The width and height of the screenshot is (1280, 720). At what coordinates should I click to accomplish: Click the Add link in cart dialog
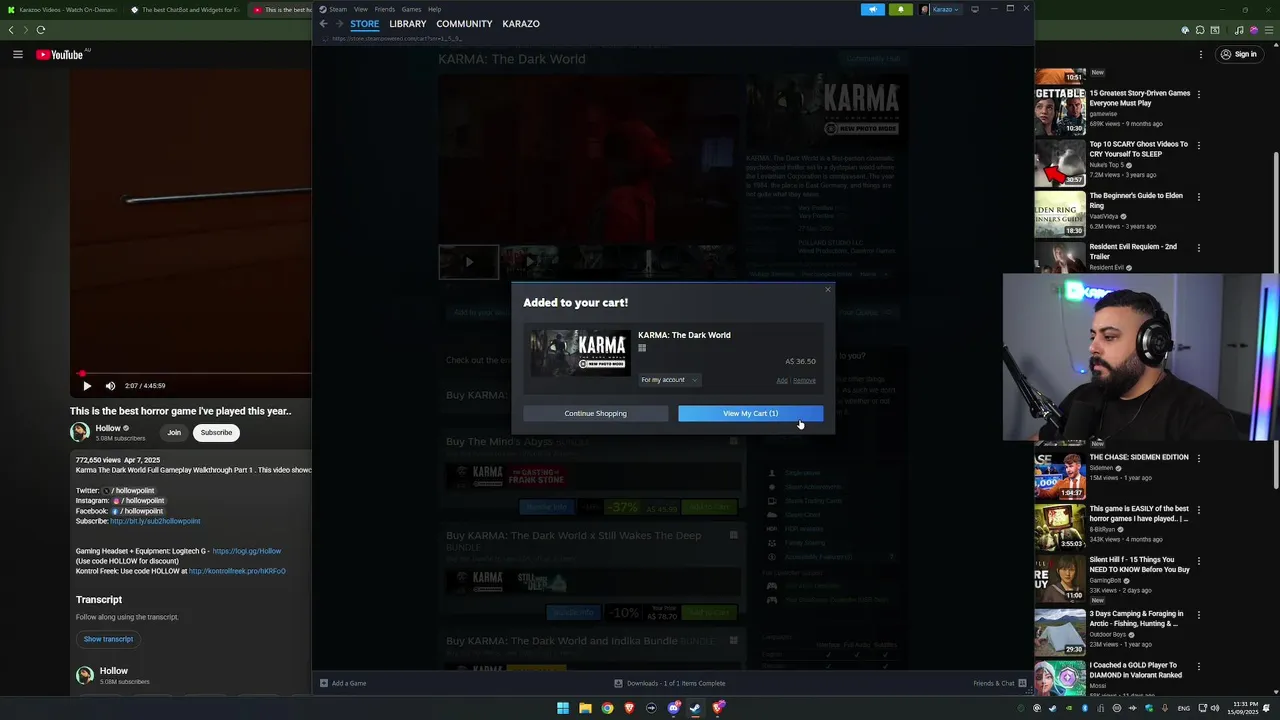coord(782,380)
